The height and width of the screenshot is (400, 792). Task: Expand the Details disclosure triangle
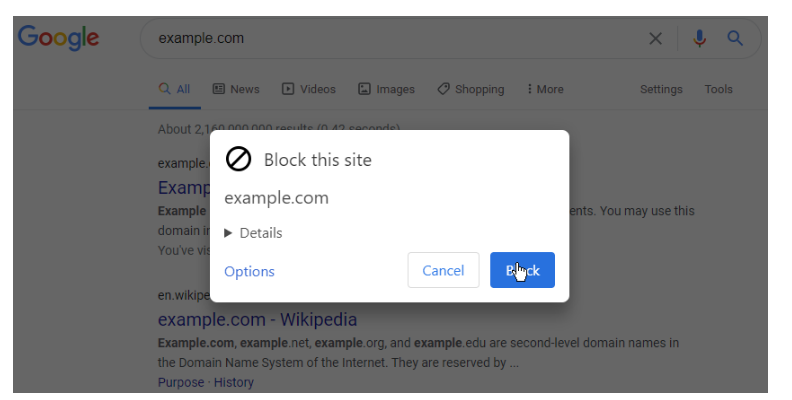pos(229,233)
